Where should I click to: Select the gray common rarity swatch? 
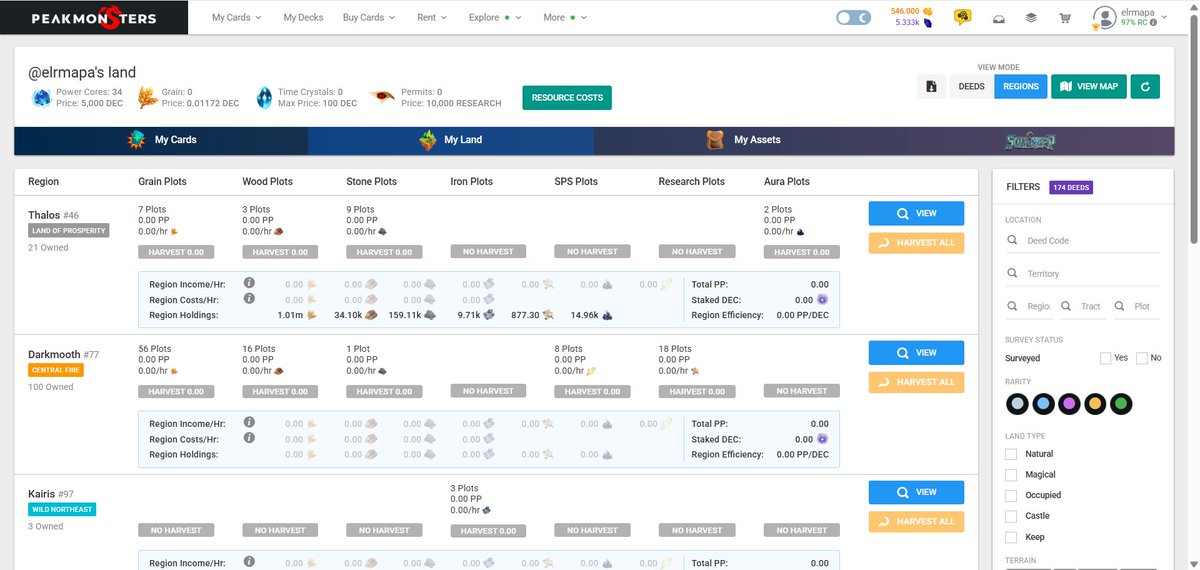coord(1017,405)
